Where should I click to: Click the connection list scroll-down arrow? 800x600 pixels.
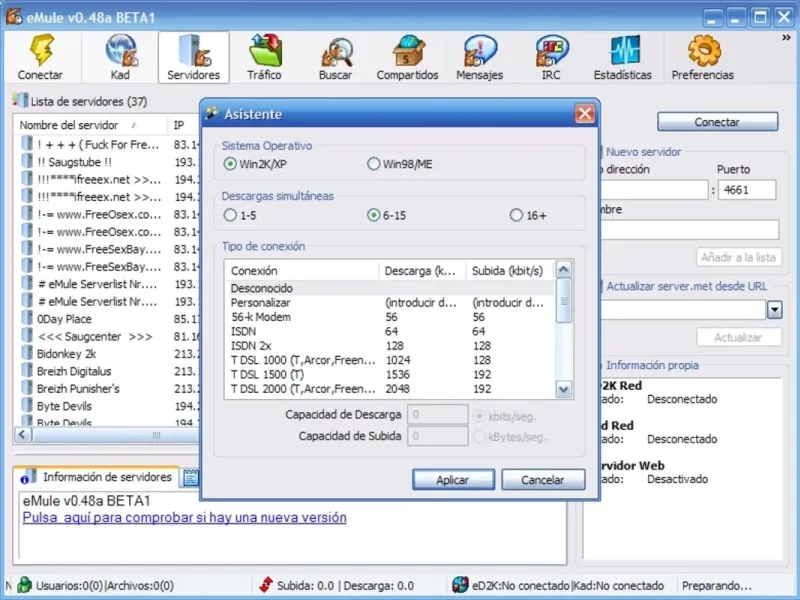click(563, 390)
